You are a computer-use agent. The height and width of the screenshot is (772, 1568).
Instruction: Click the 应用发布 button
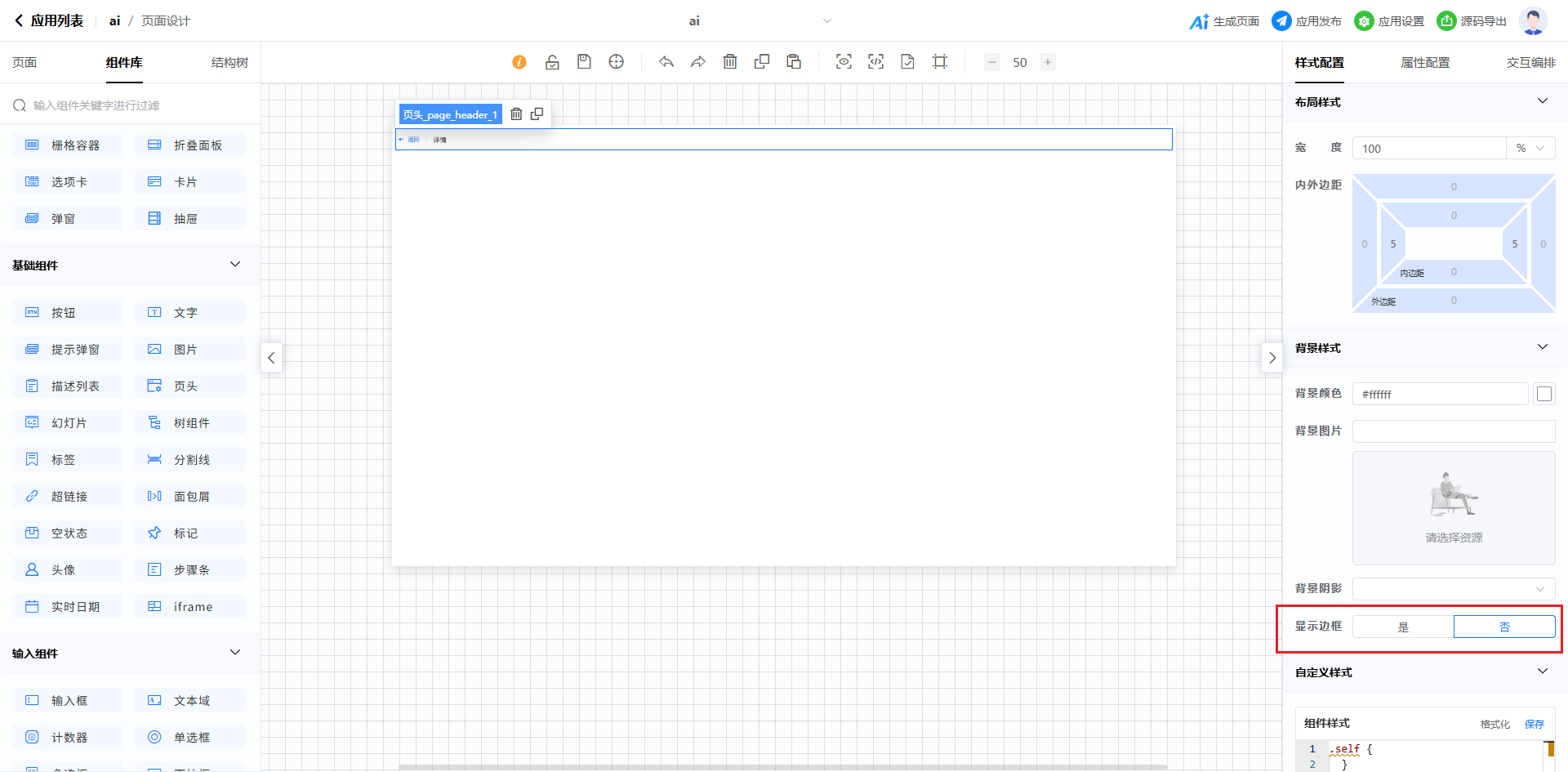click(1307, 21)
